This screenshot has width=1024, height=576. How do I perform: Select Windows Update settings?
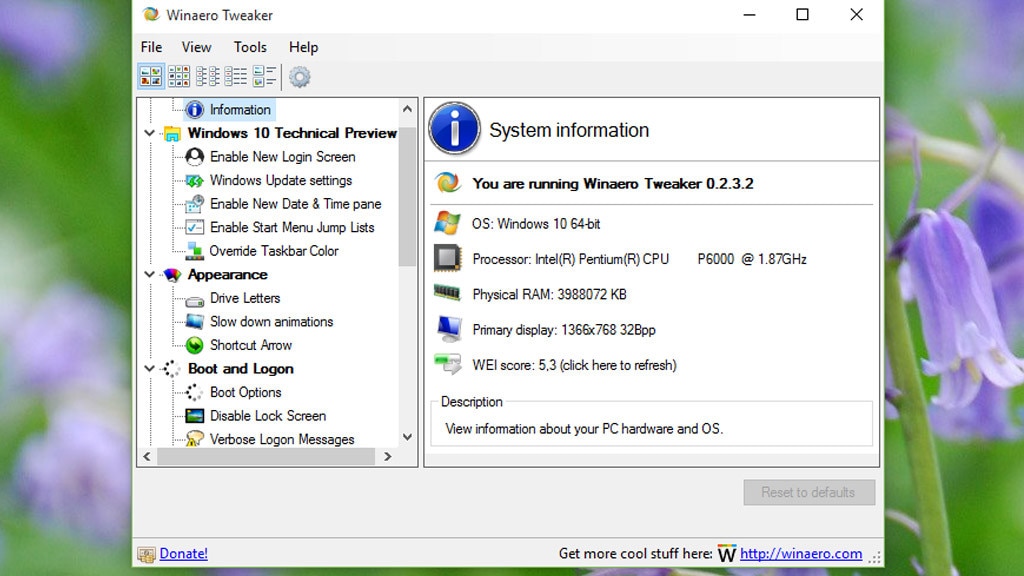click(x=281, y=180)
